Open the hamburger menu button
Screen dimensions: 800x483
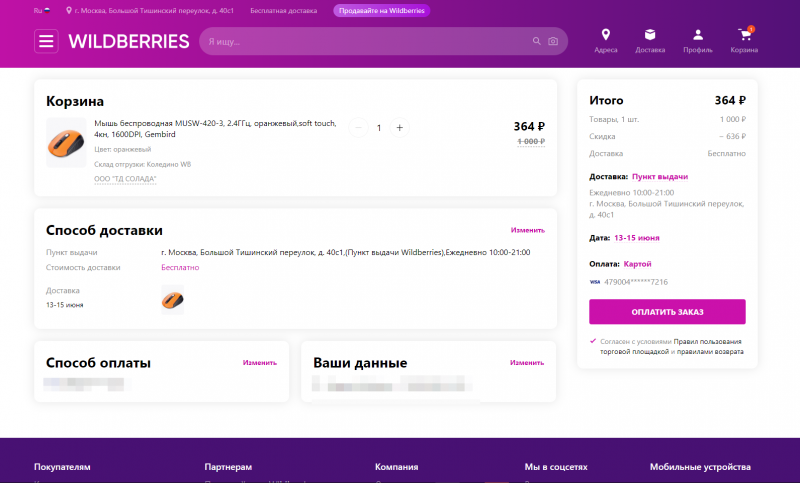pyautogui.click(x=46, y=41)
